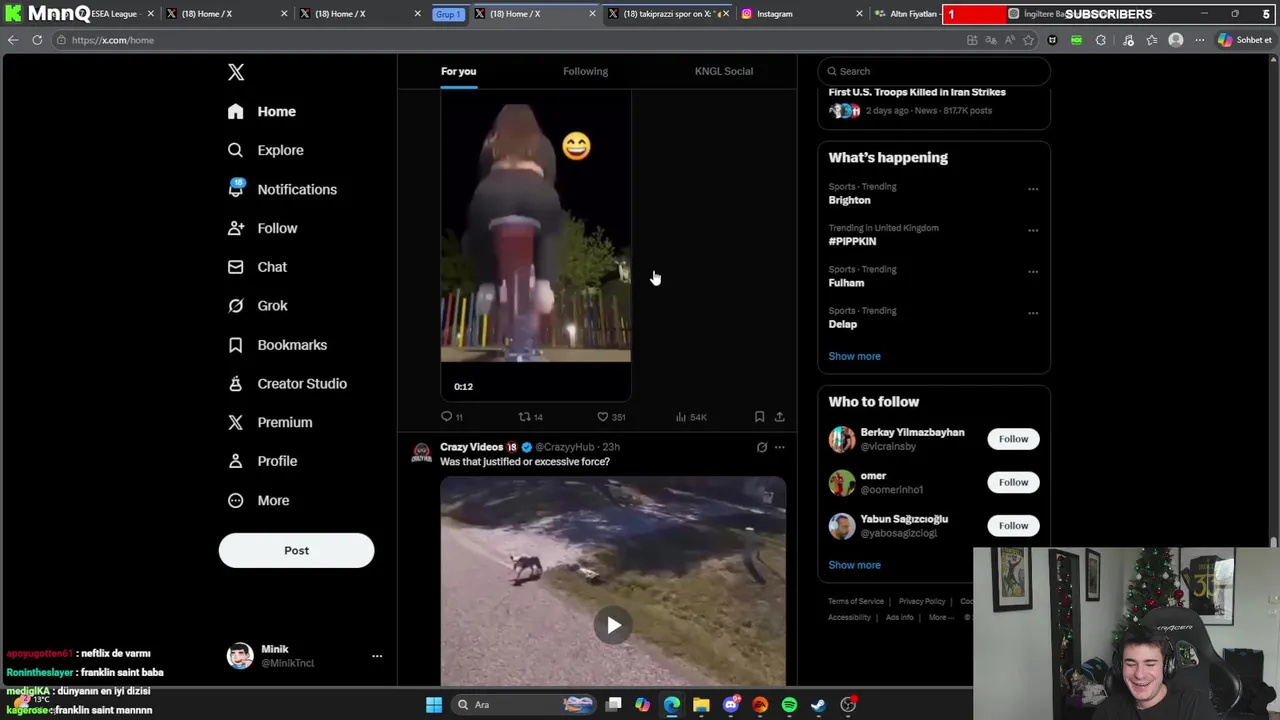Open Steam from the taskbar

(818, 705)
